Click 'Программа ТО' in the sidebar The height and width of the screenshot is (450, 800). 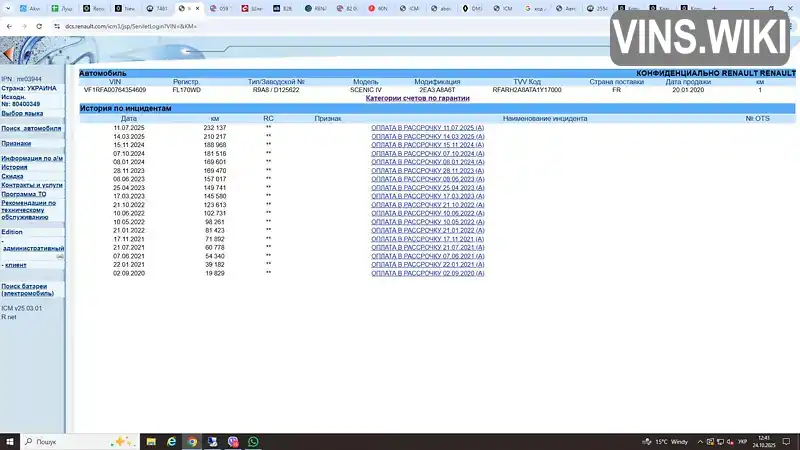24,193
